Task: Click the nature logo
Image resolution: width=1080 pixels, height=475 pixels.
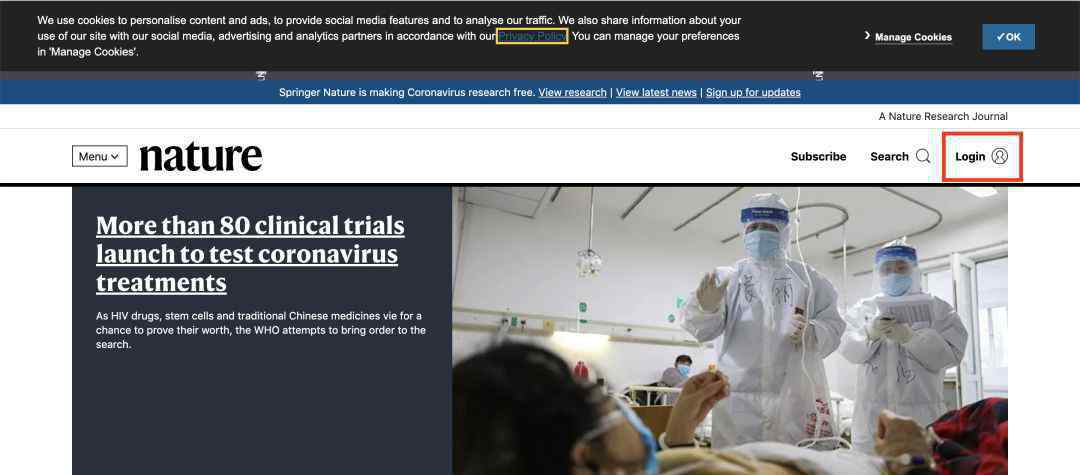Action: pyautogui.click(x=200, y=157)
